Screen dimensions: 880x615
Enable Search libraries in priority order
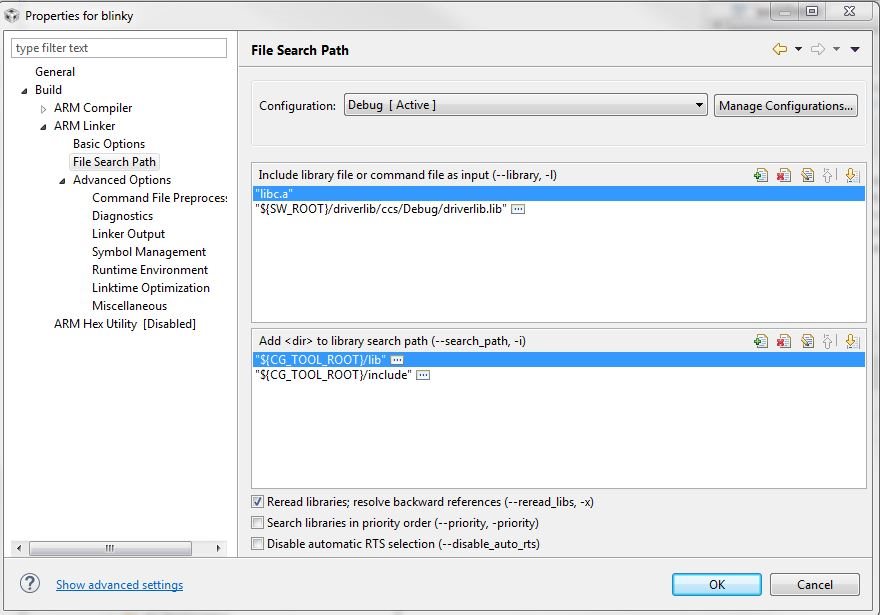pyautogui.click(x=258, y=522)
